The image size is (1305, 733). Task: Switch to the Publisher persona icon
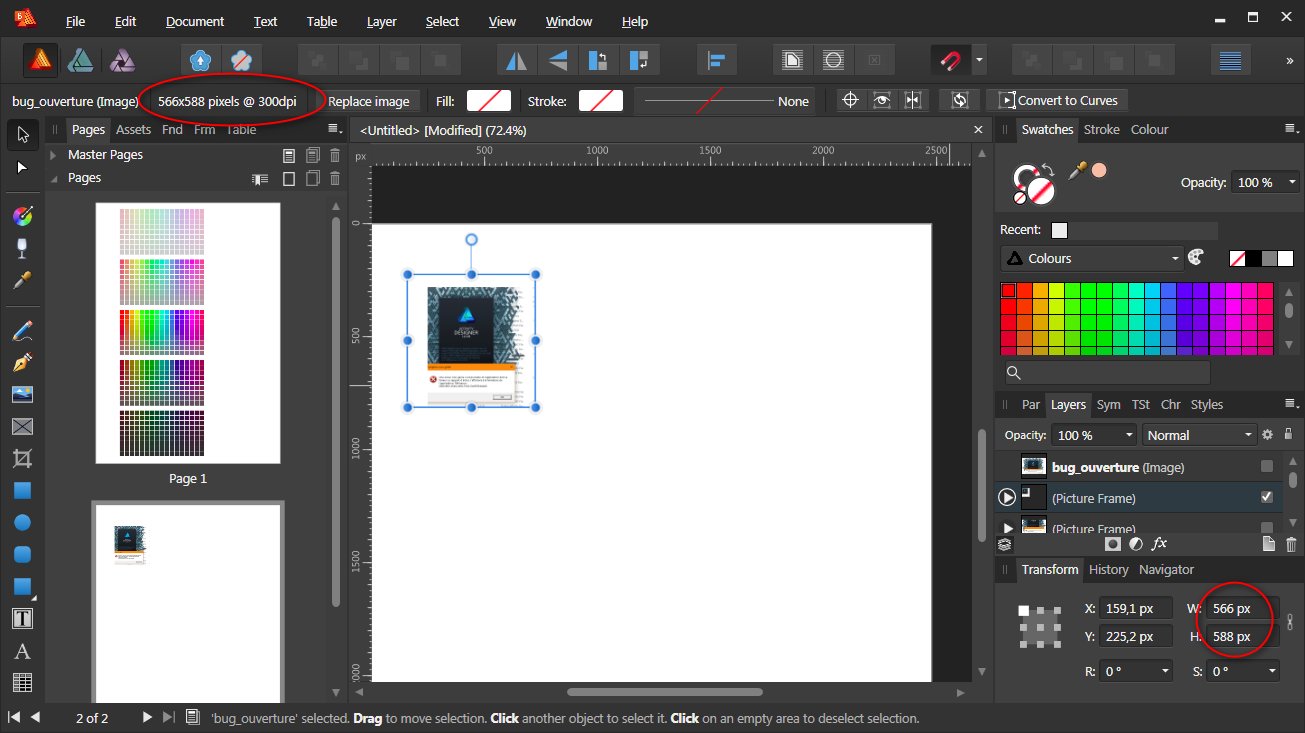(40, 60)
